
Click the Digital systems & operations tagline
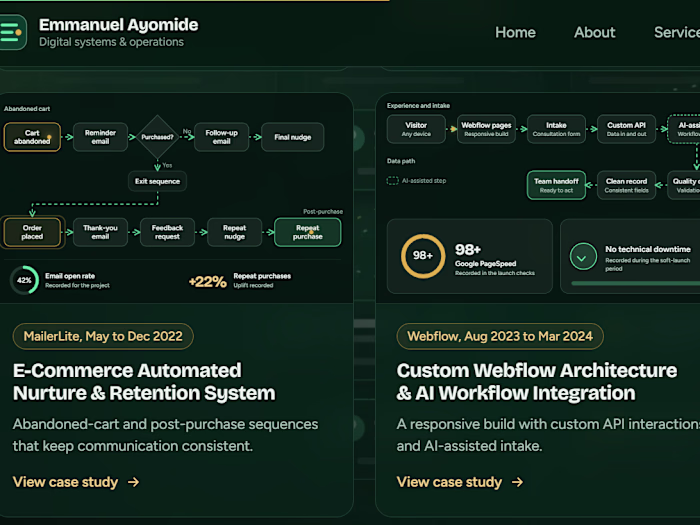111,42
